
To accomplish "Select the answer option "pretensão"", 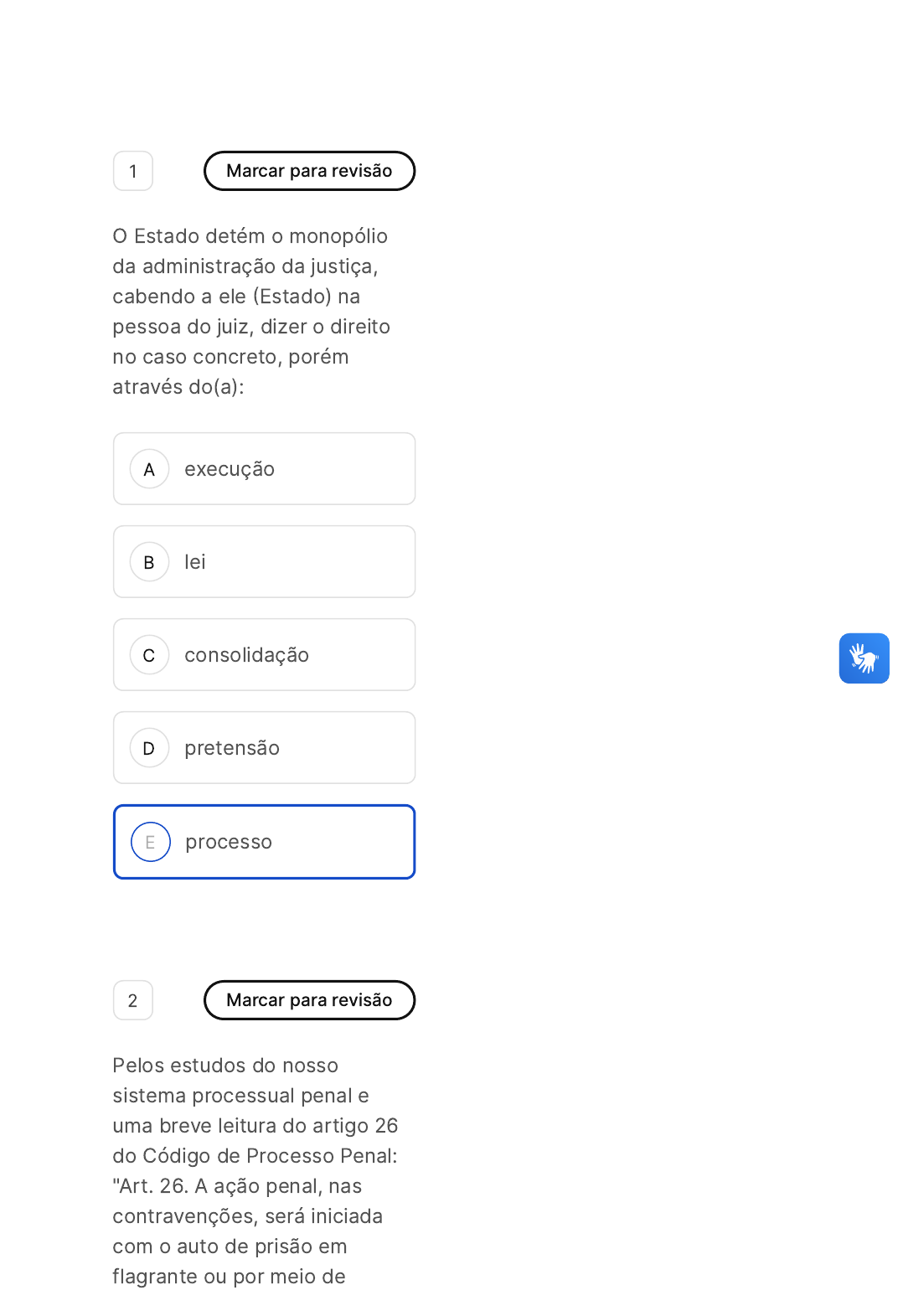I will [x=232, y=748].
